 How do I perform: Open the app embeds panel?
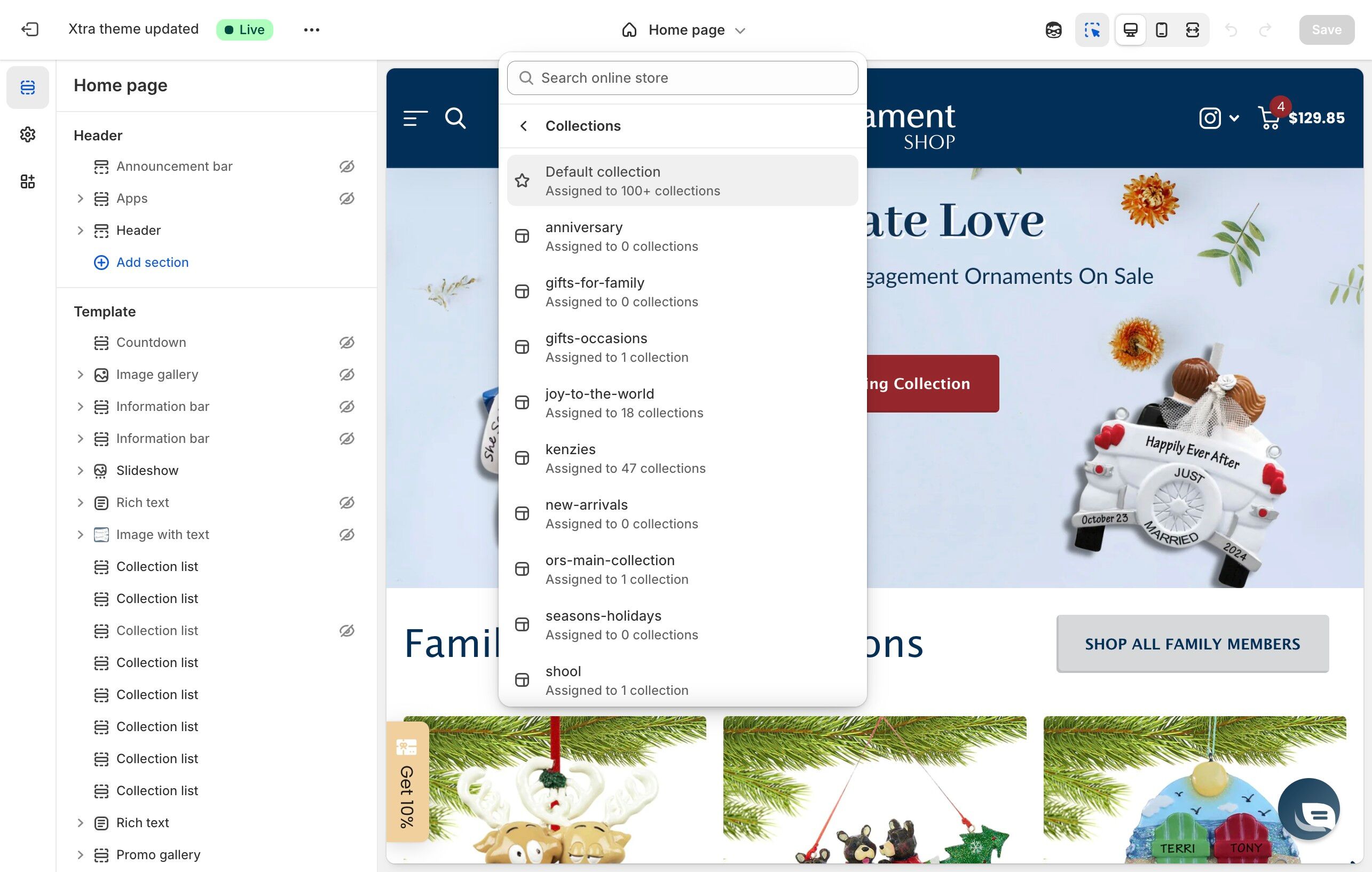click(x=27, y=181)
